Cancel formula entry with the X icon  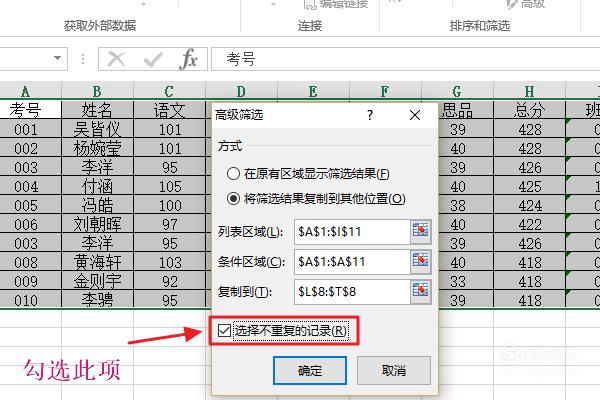click(x=116, y=59)
